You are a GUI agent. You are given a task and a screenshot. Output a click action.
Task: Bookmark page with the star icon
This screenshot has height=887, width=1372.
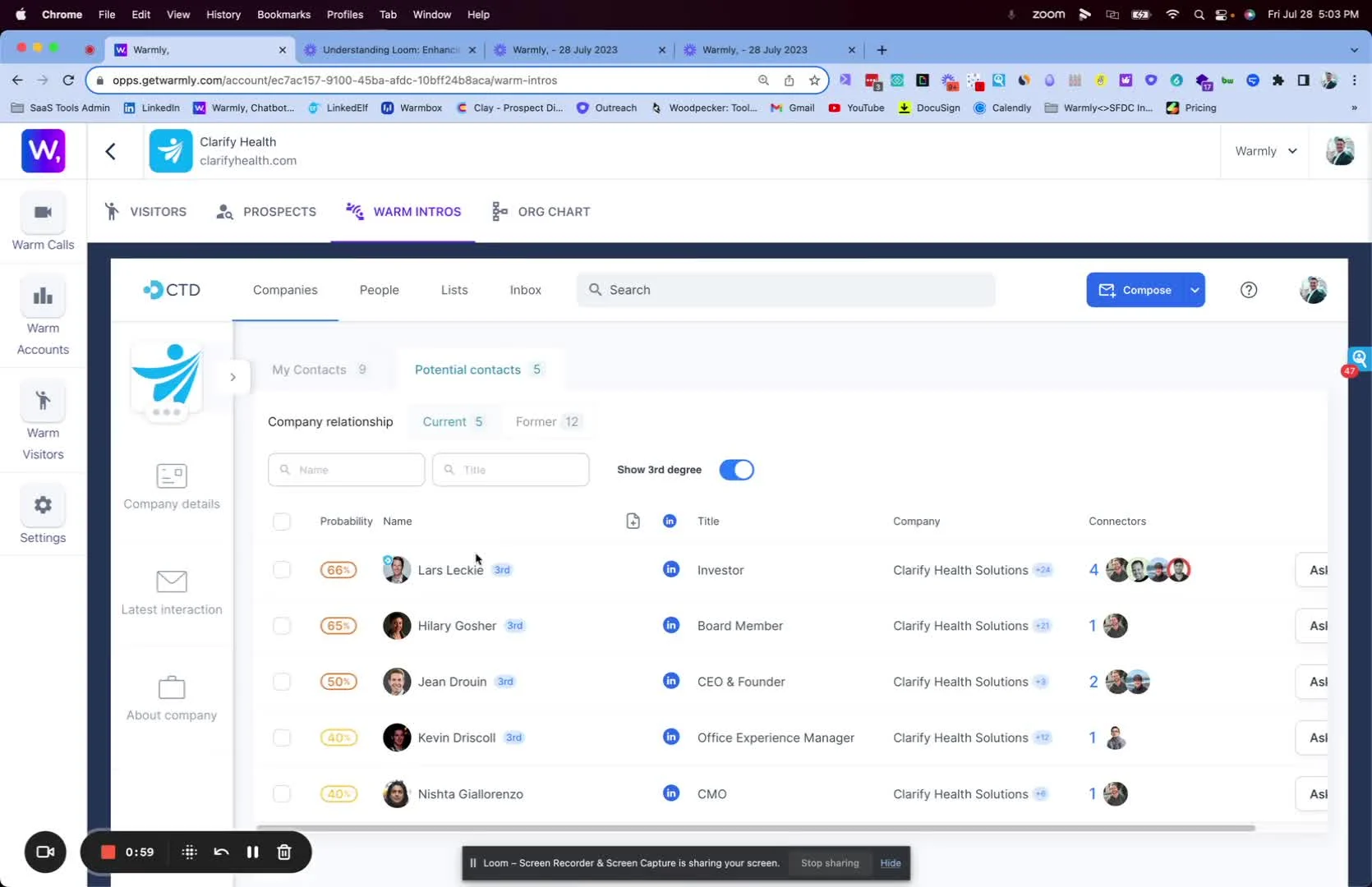[814, 80]
